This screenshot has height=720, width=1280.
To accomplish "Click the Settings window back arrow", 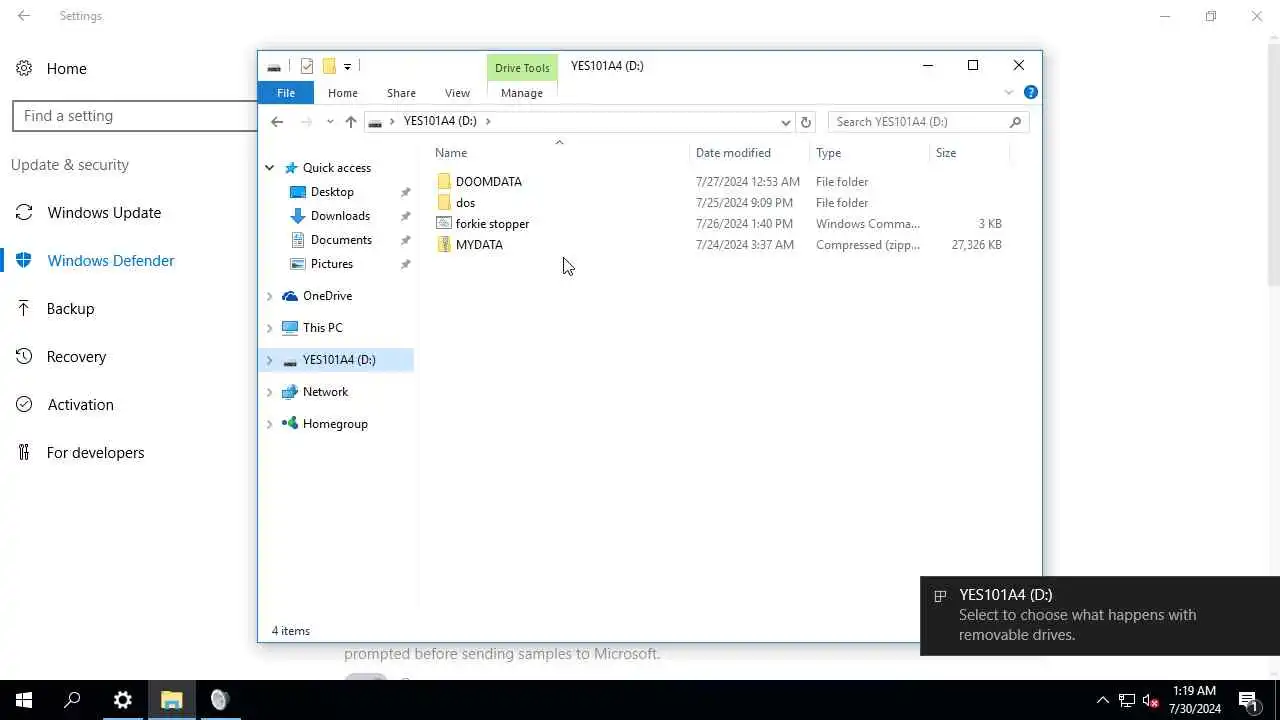I will [x=24, y=16].
